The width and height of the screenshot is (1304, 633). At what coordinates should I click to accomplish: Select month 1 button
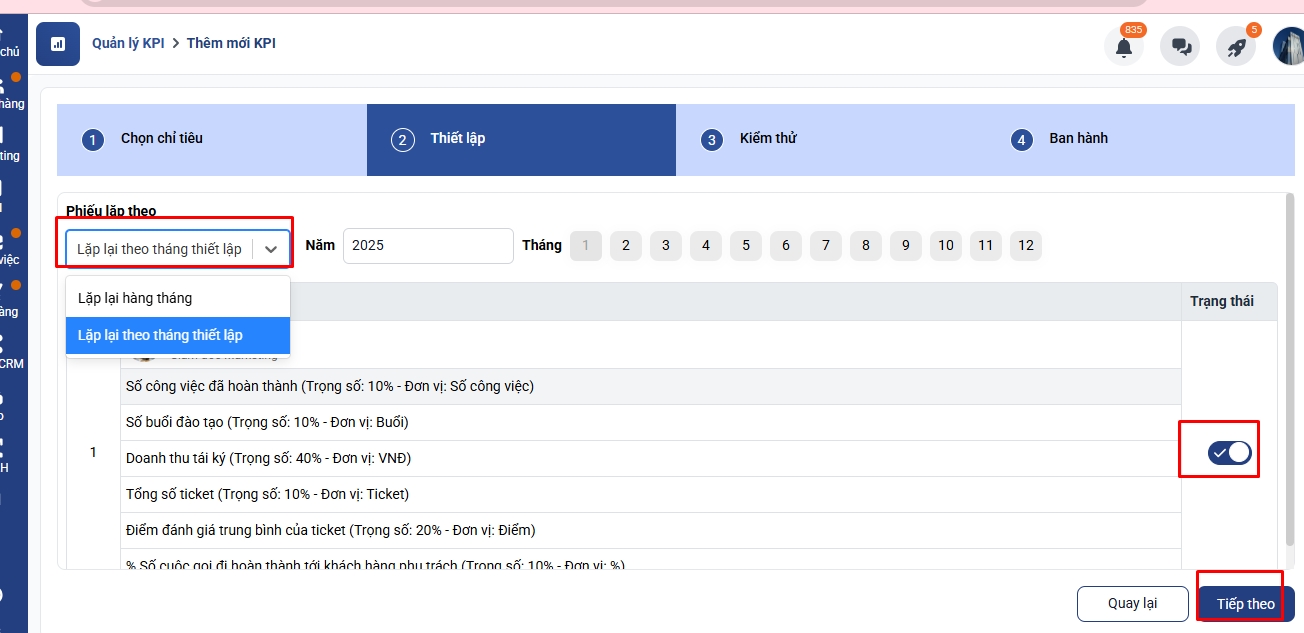tap(586, 246)
